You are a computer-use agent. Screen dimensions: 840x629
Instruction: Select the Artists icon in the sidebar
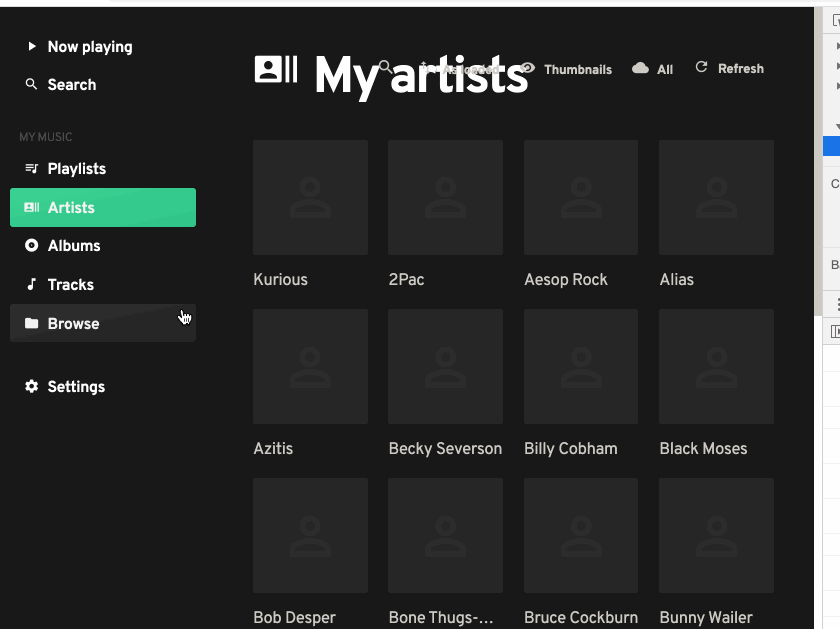[x=31, y=207]
